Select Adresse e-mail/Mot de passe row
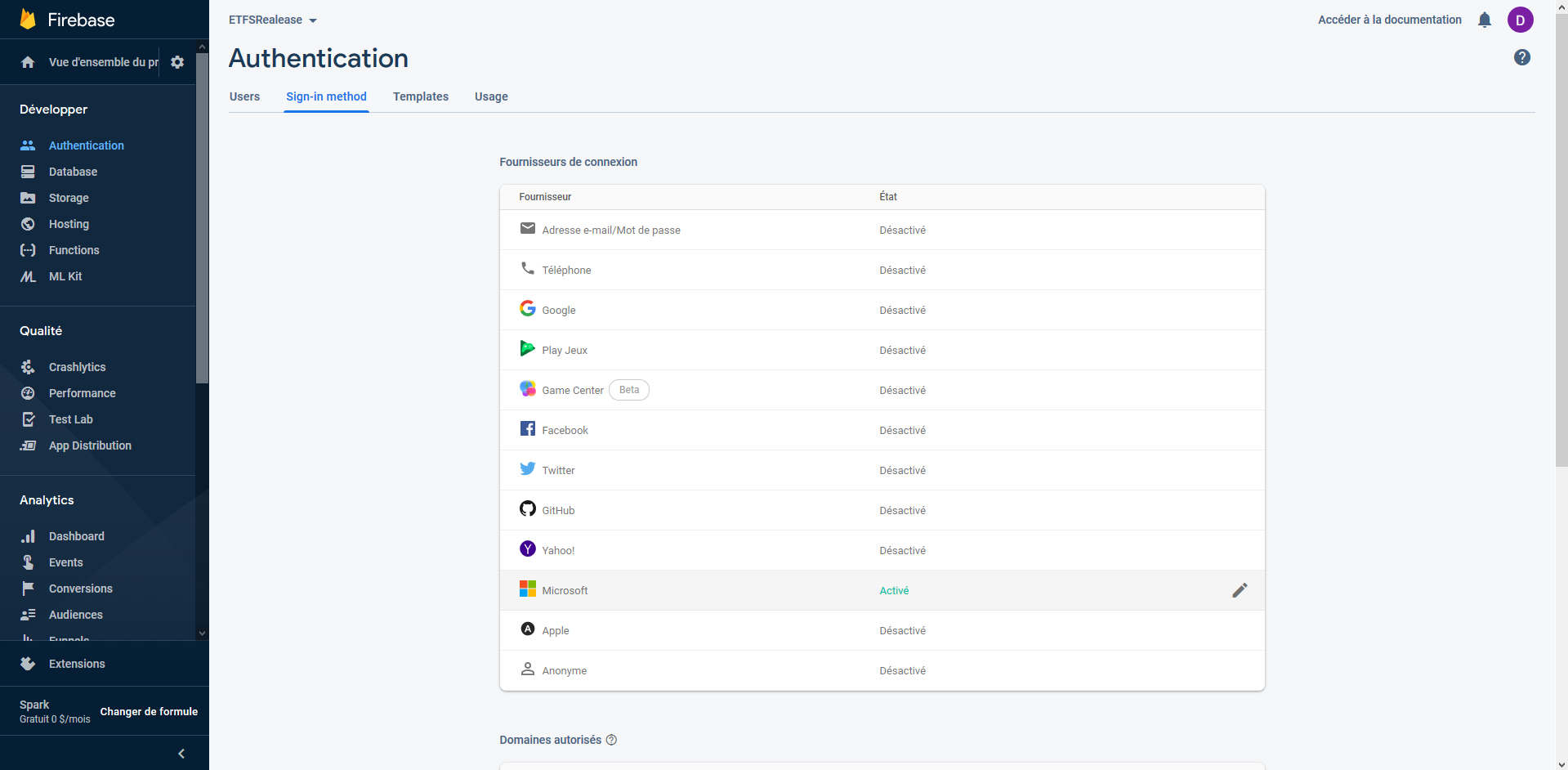The height and width of the screenshot is (770, 1568). [882, 230]
